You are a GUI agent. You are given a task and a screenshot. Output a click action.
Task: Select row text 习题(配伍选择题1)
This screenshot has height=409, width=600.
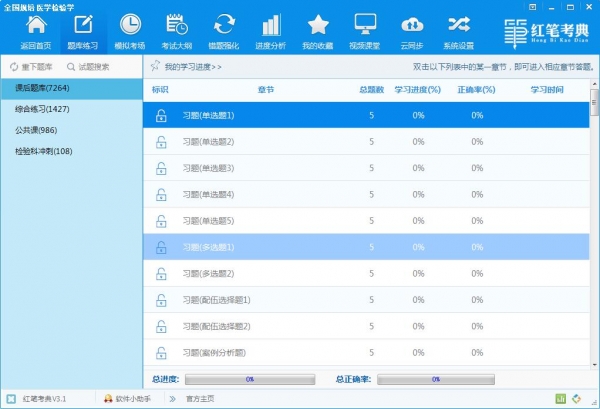[216, 300]
